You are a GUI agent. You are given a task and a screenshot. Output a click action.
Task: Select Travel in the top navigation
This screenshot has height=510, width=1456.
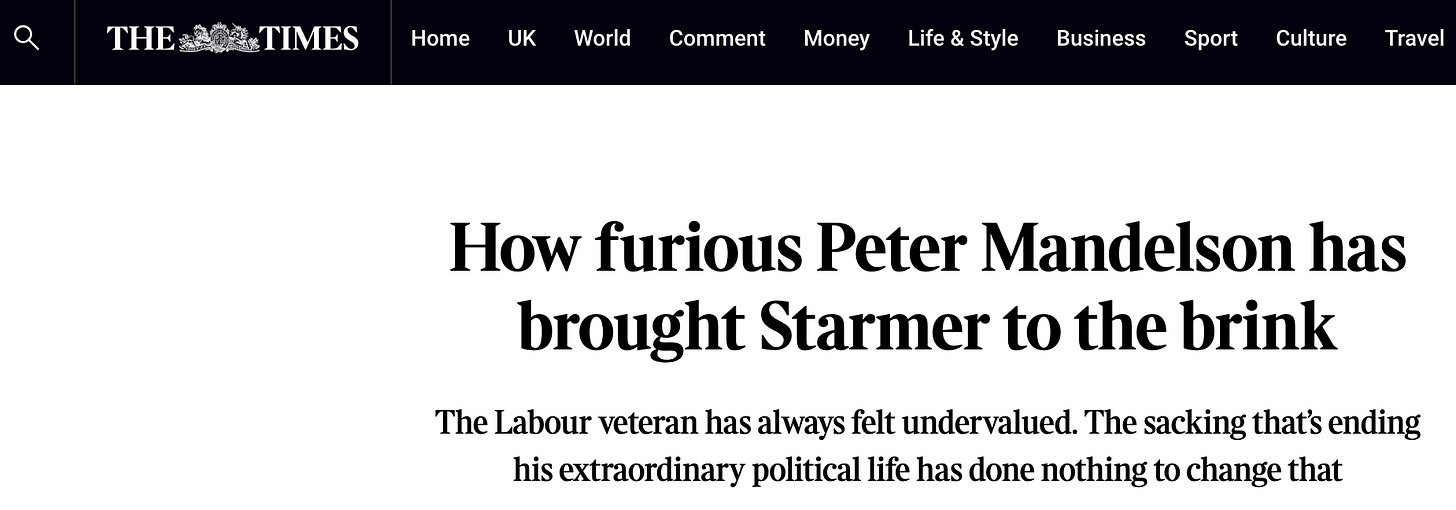coord(1415,38)
